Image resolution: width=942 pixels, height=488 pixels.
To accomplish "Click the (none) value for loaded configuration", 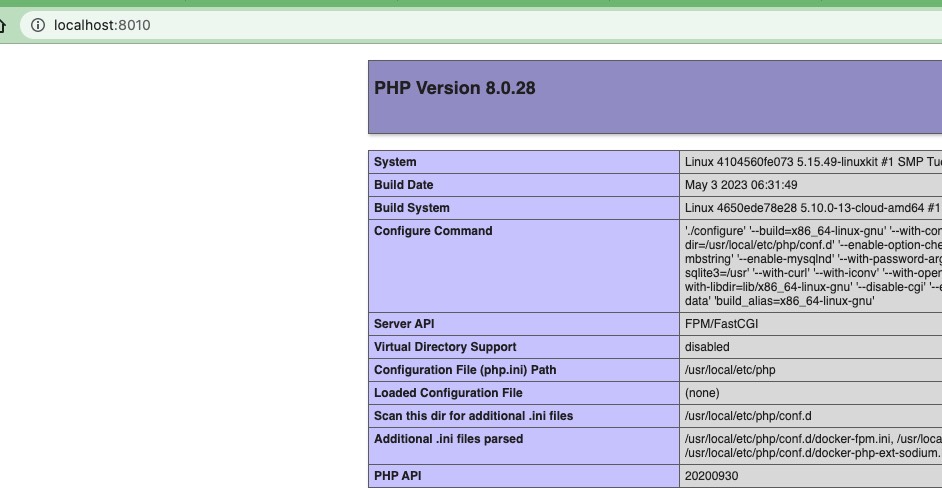I will (702, 393).
